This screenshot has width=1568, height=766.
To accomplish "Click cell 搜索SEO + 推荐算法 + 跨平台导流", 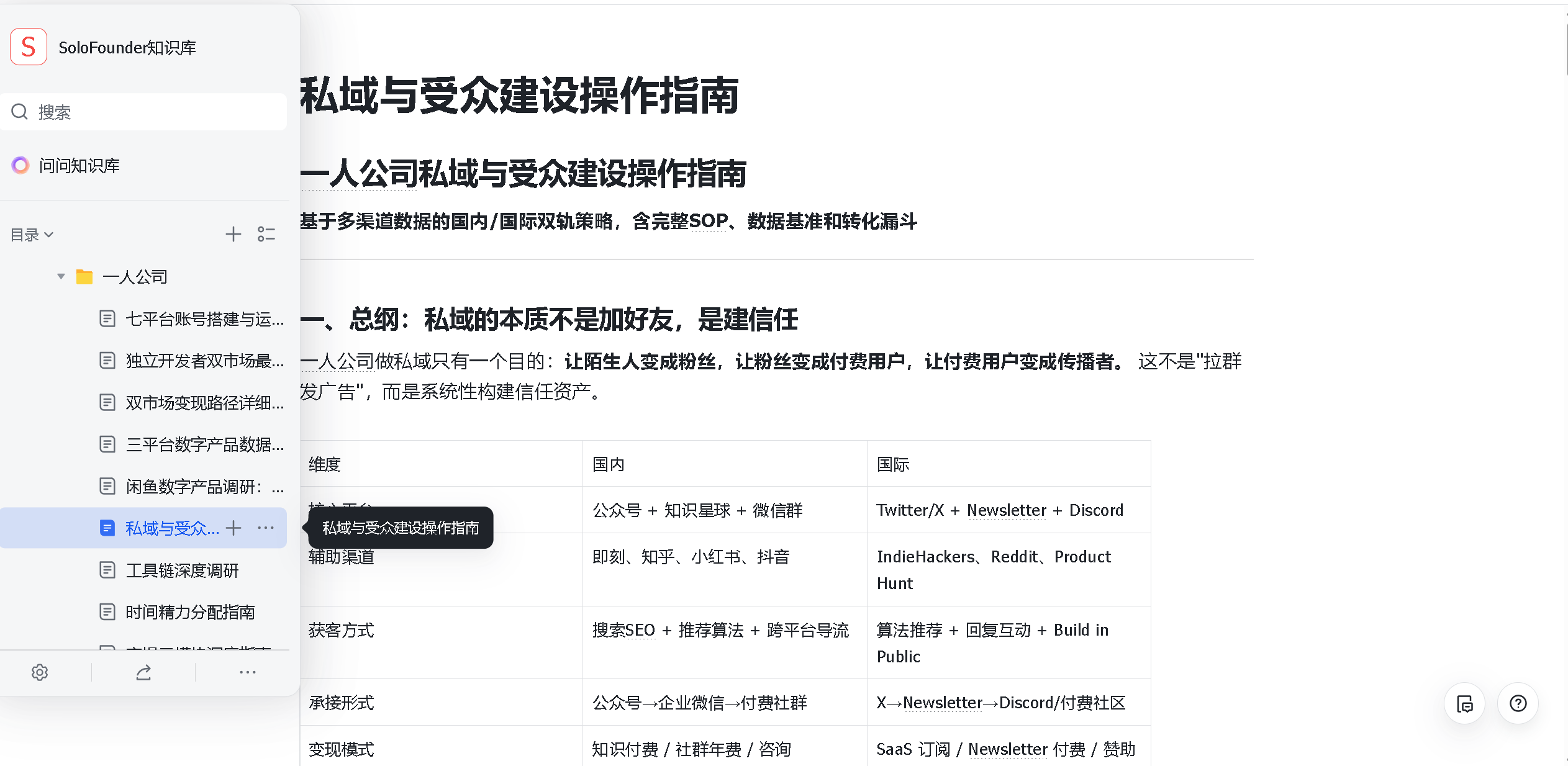I will pos(725,643).
